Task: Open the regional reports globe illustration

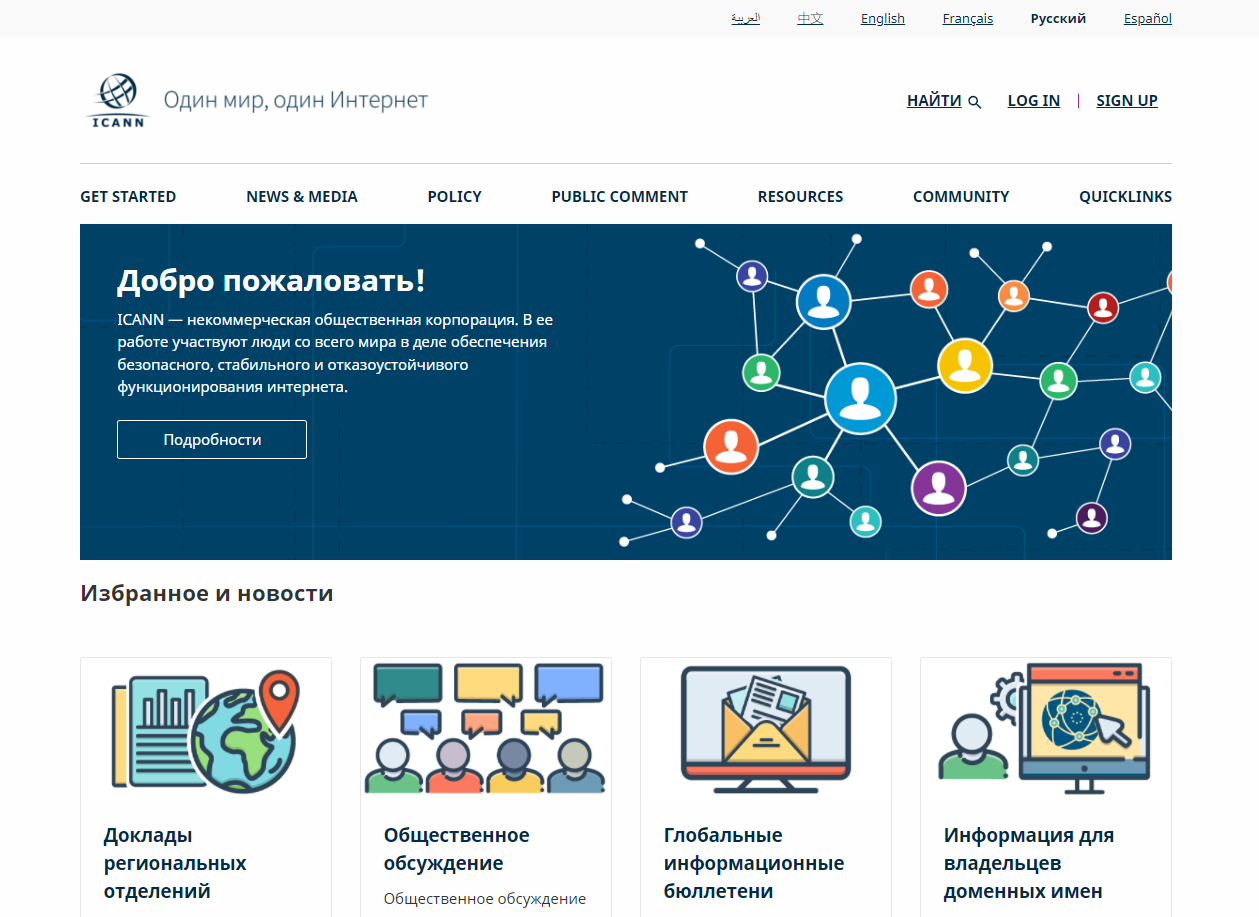Action: 206,730
